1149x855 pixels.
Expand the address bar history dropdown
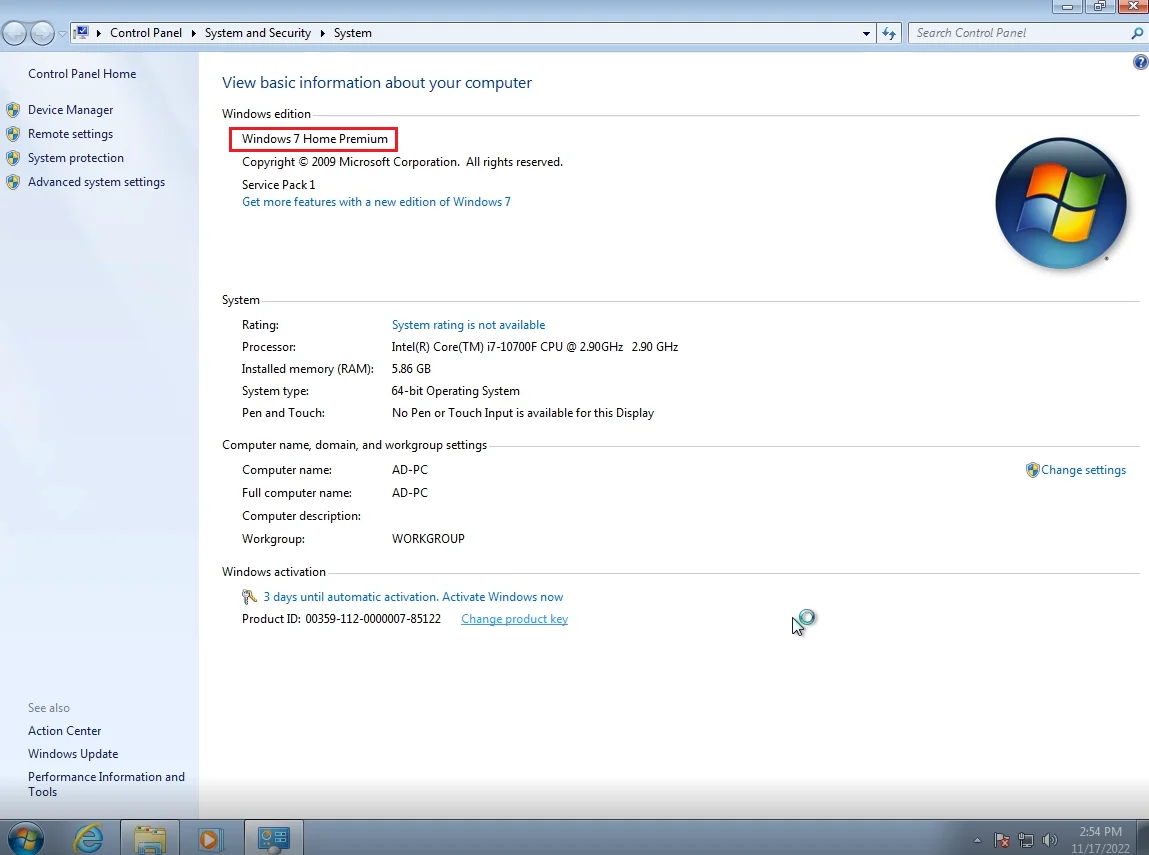pyautogui.click(x=866, y=32)
